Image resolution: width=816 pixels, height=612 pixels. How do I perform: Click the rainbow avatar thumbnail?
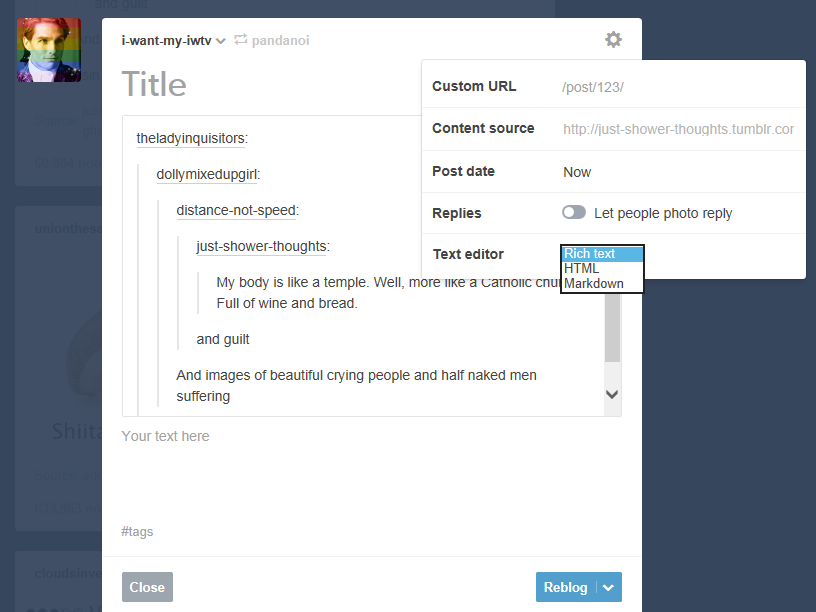(x=49, y=50)
